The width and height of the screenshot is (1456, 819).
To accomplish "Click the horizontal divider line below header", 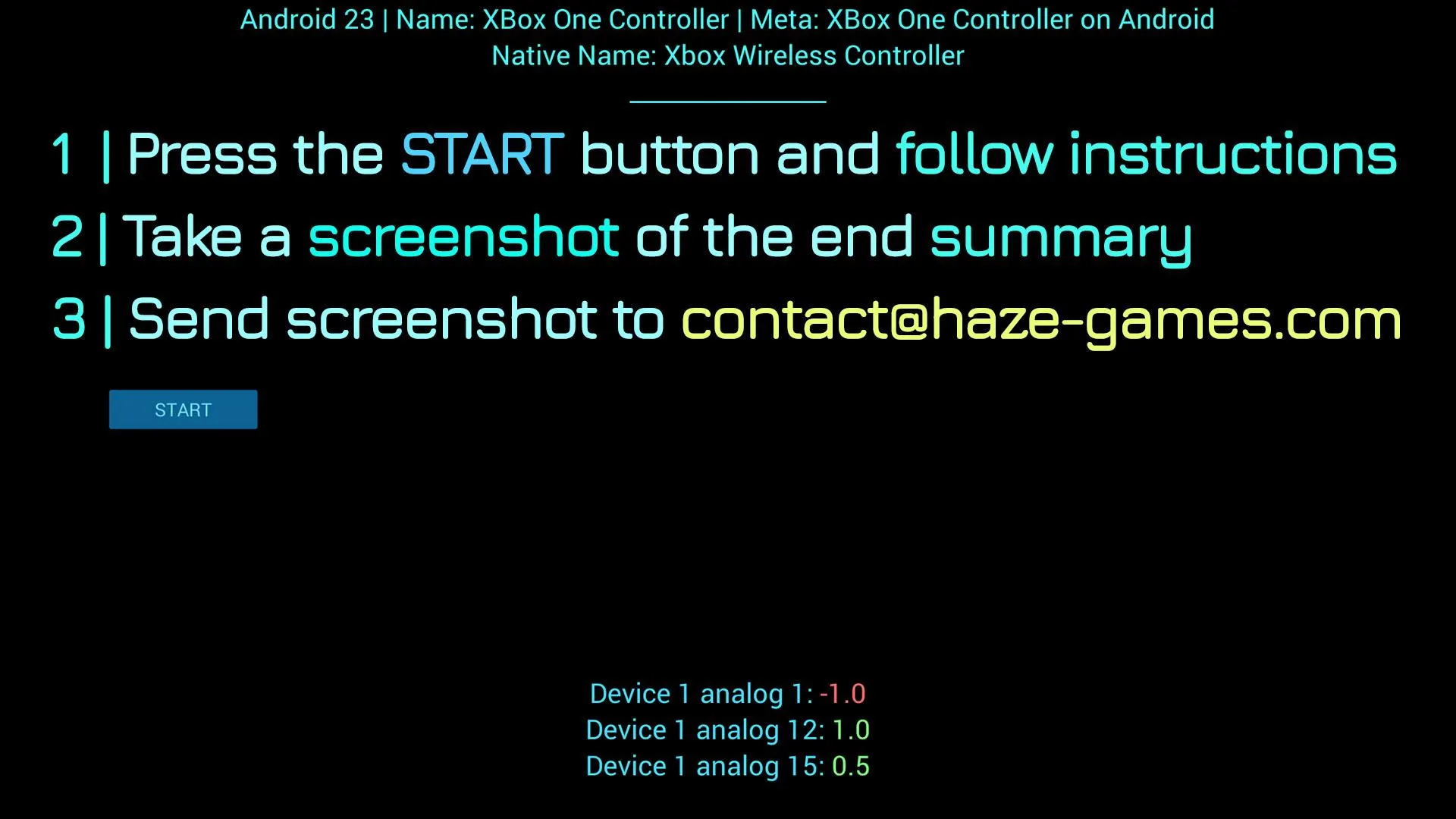I will click(x=727, y=97).
